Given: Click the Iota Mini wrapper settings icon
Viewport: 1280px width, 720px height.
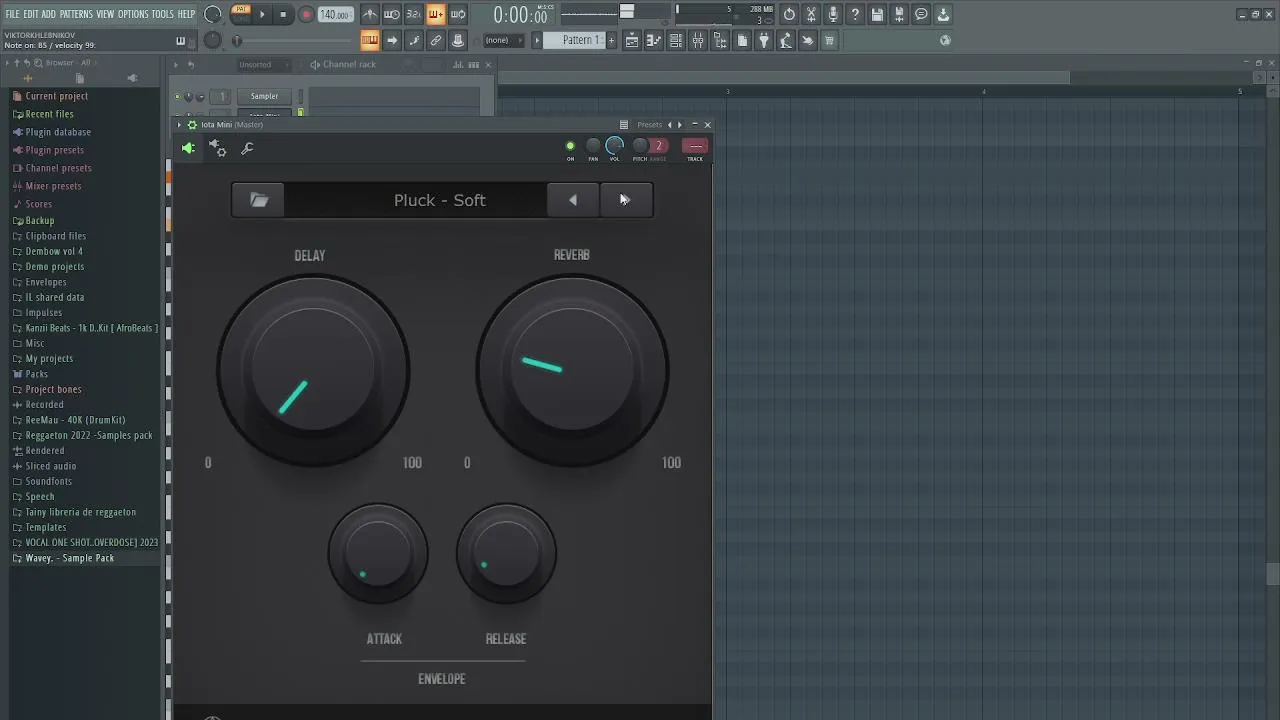Looking at the screenshot, I should tap(218, 148).
